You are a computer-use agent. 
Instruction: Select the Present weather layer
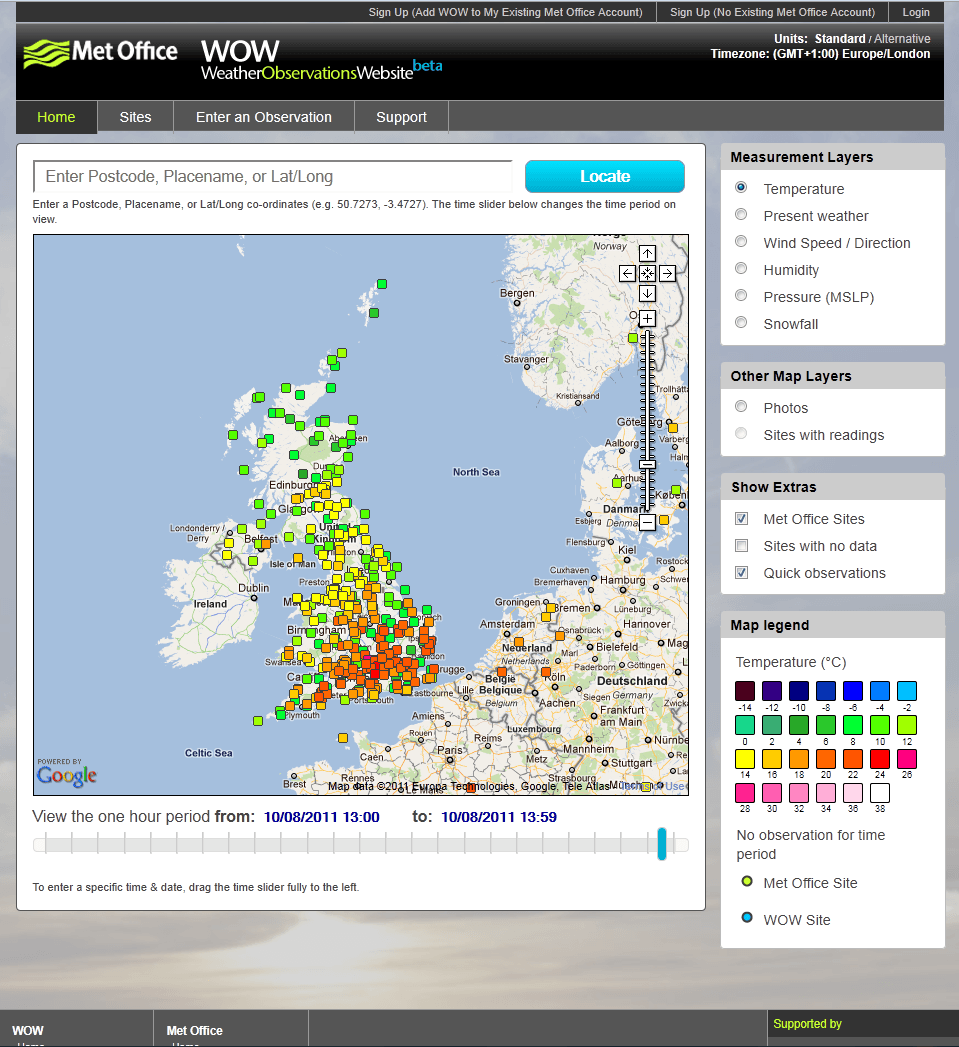(741, 214)
